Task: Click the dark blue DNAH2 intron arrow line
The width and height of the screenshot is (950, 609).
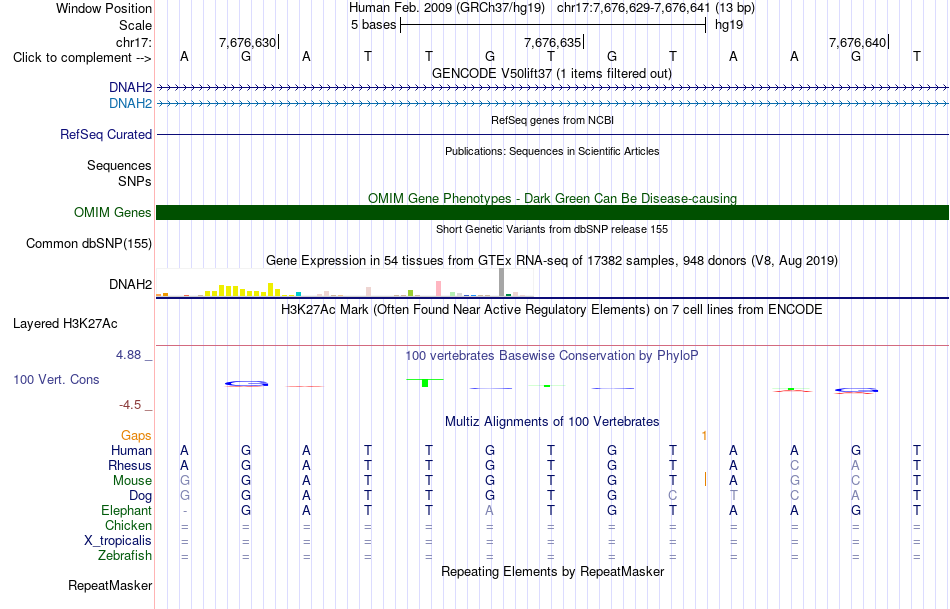Action: (x=553, y=88)
